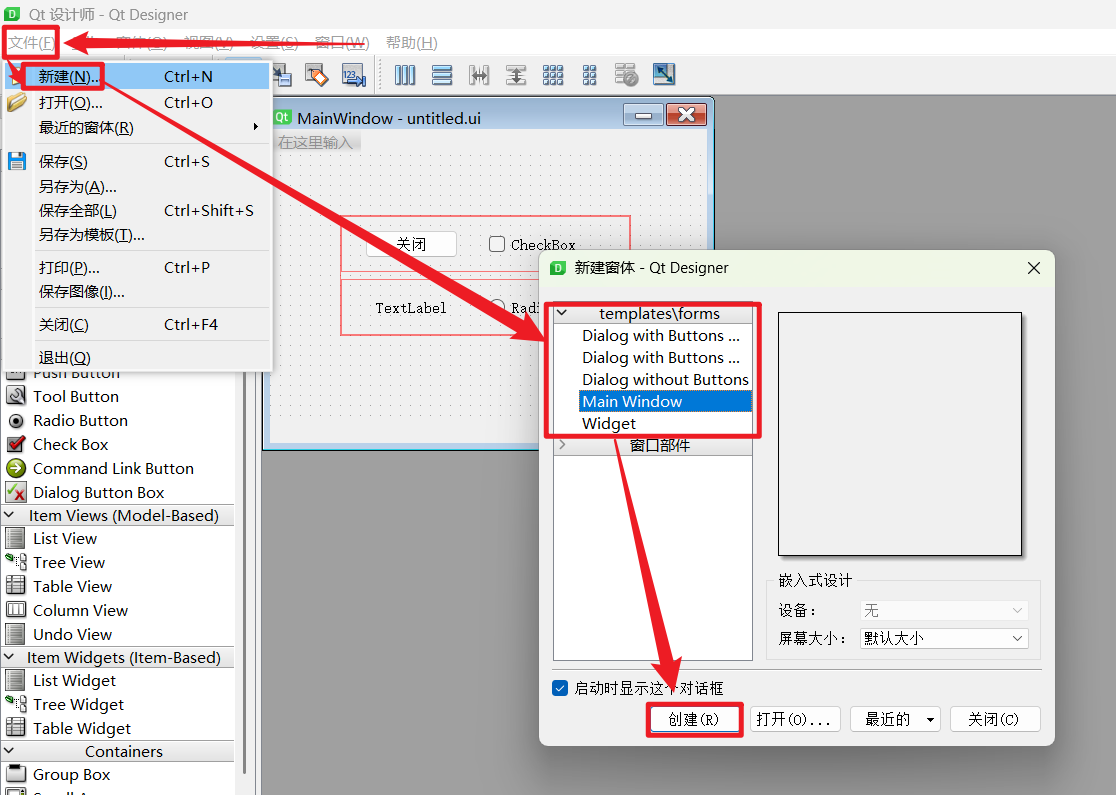This screenshot has width=1116, height=795.
Task: Pick the Dialog Button Box widget icon
Action: pyautogui.click(x=16, y=493)
